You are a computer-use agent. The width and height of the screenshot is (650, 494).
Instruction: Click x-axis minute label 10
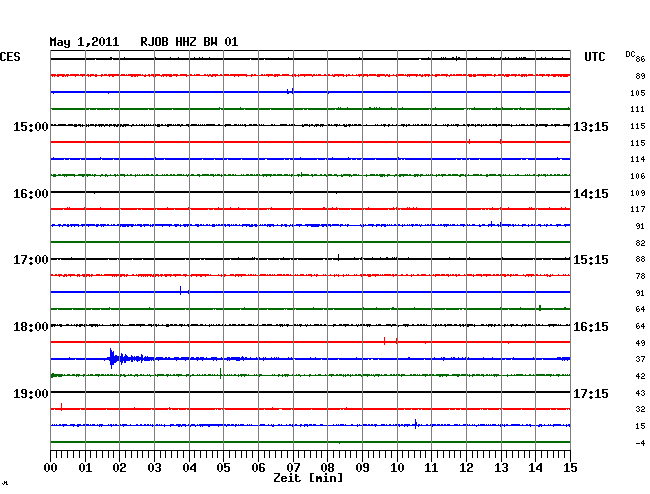pyautogui.click(x=397, y=468)
